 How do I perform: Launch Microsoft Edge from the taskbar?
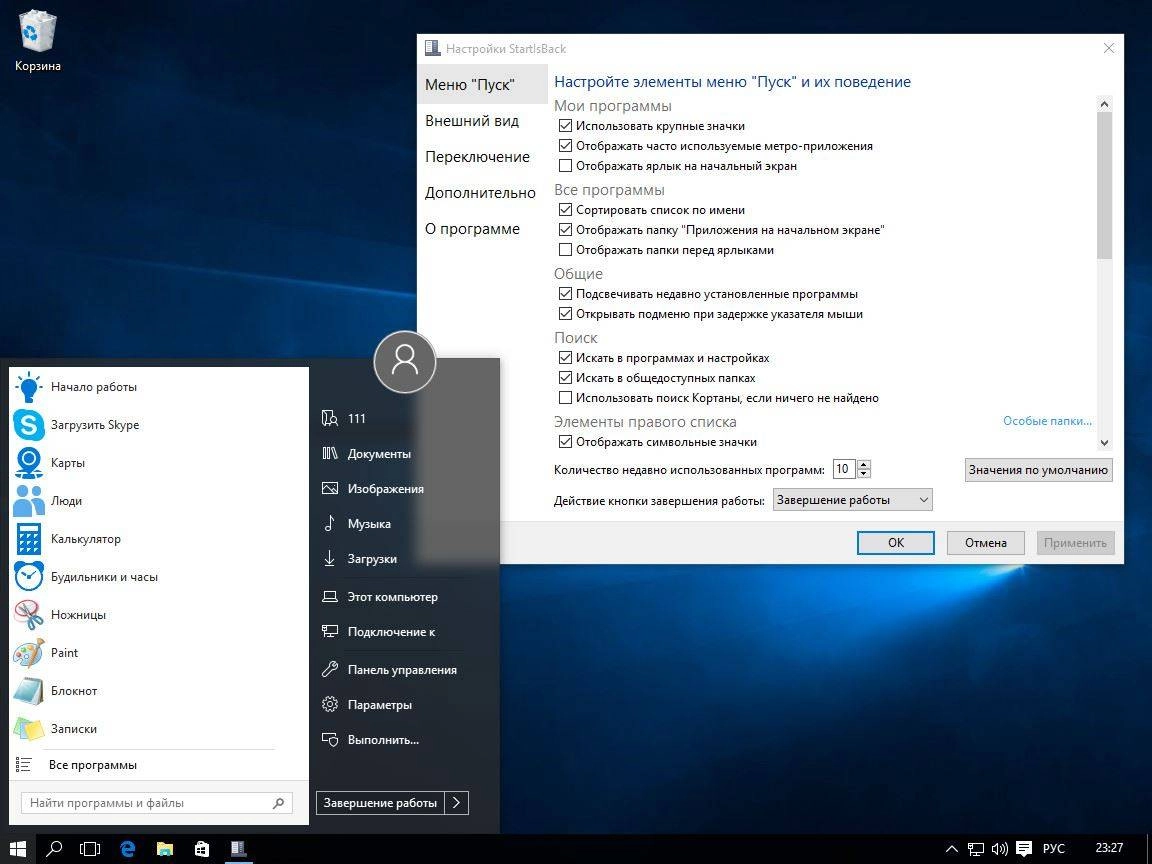[x=128, y=849]
